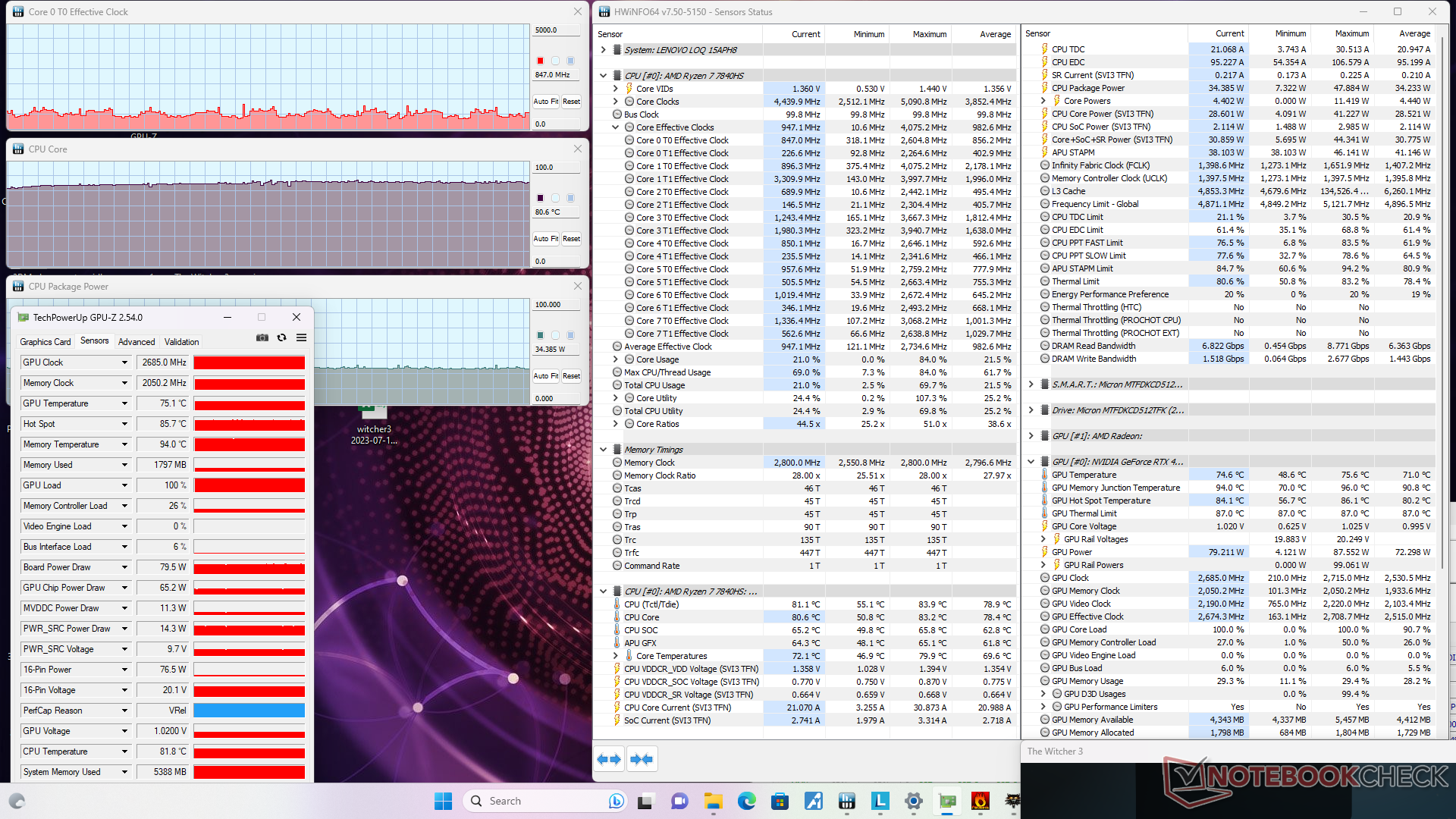Viewport: 1456px width, 819px height.
Task: Collapse Core Effective Clocks tree node
Action: click(616, 127)
